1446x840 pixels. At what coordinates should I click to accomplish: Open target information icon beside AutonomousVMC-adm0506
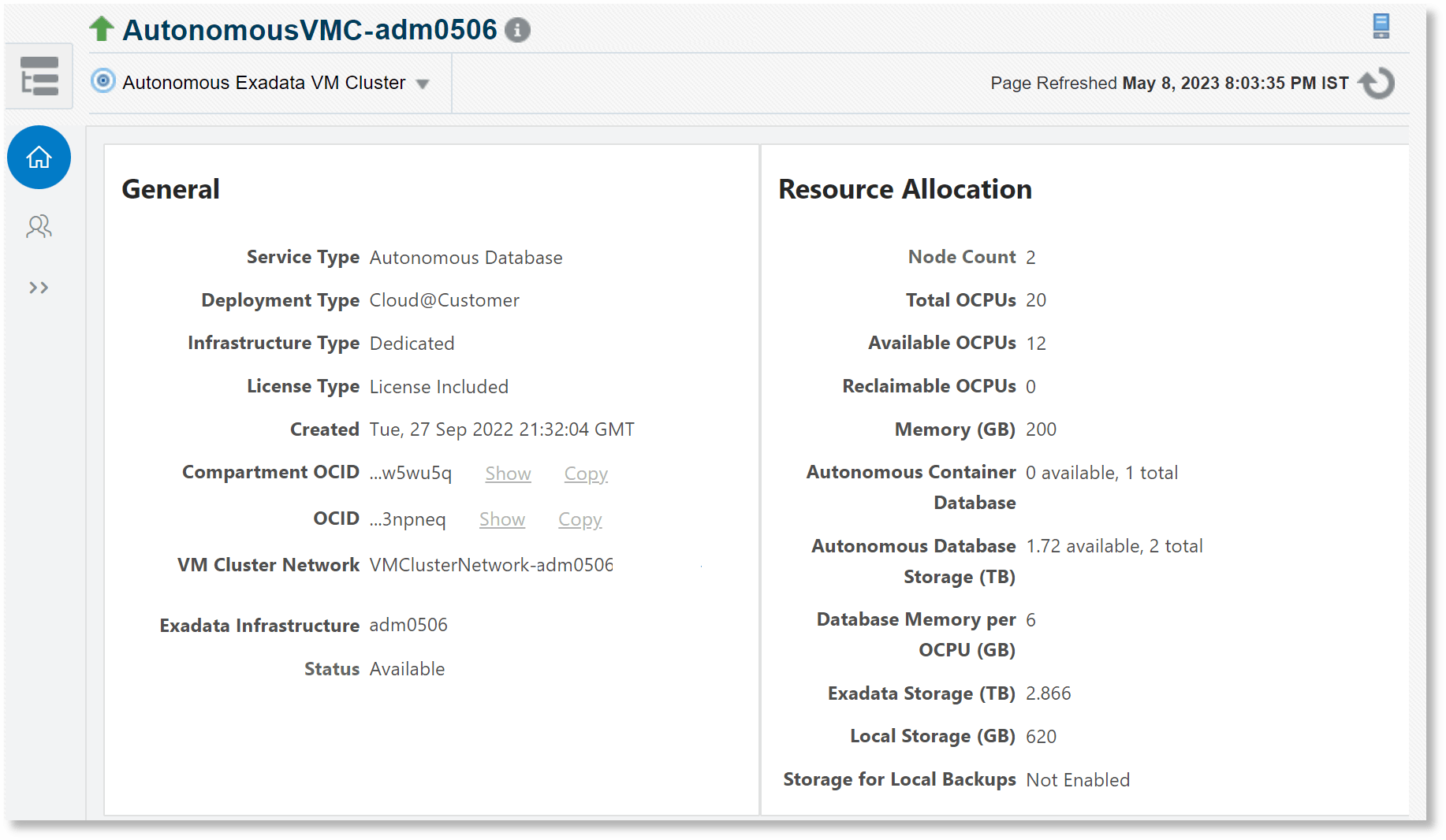coord(517,30)
